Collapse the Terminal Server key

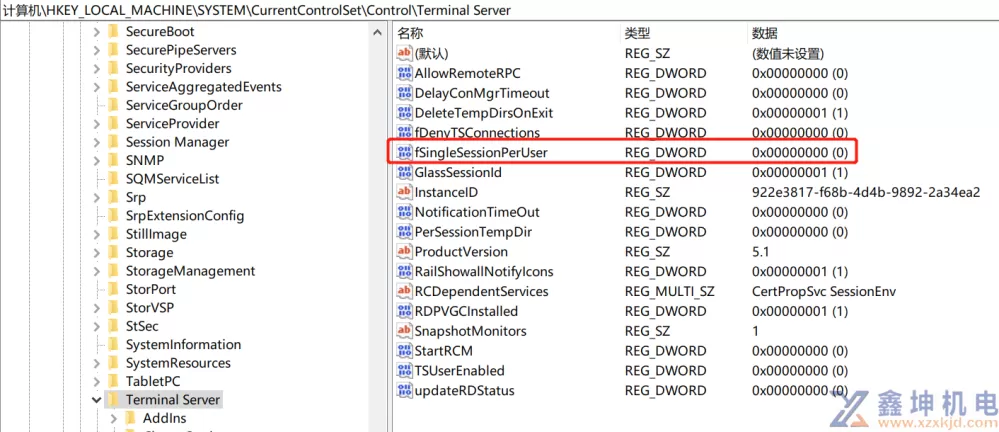(x=96, y=400)
